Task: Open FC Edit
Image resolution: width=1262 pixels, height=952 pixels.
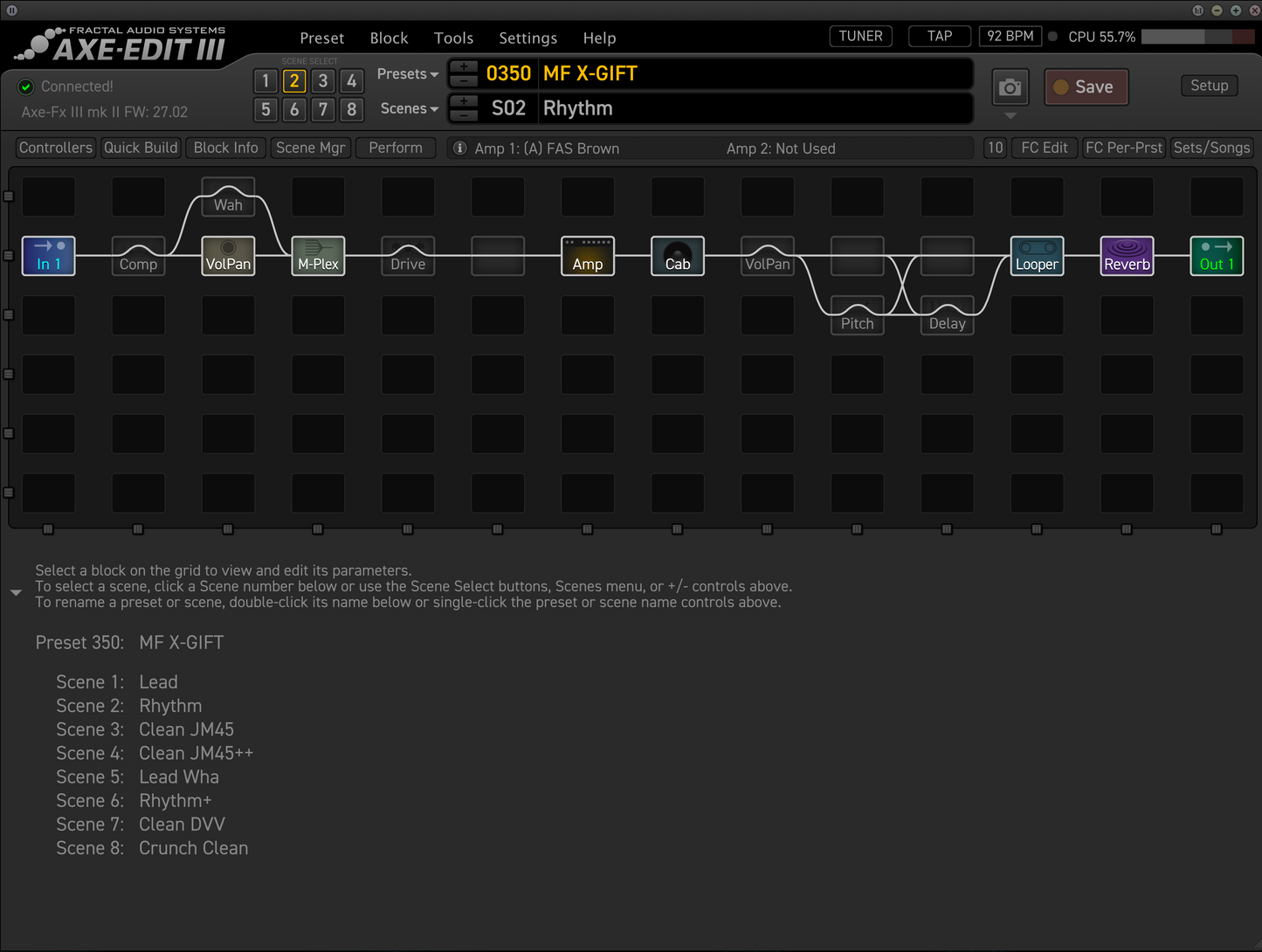Action: [x=1045, y=148]
